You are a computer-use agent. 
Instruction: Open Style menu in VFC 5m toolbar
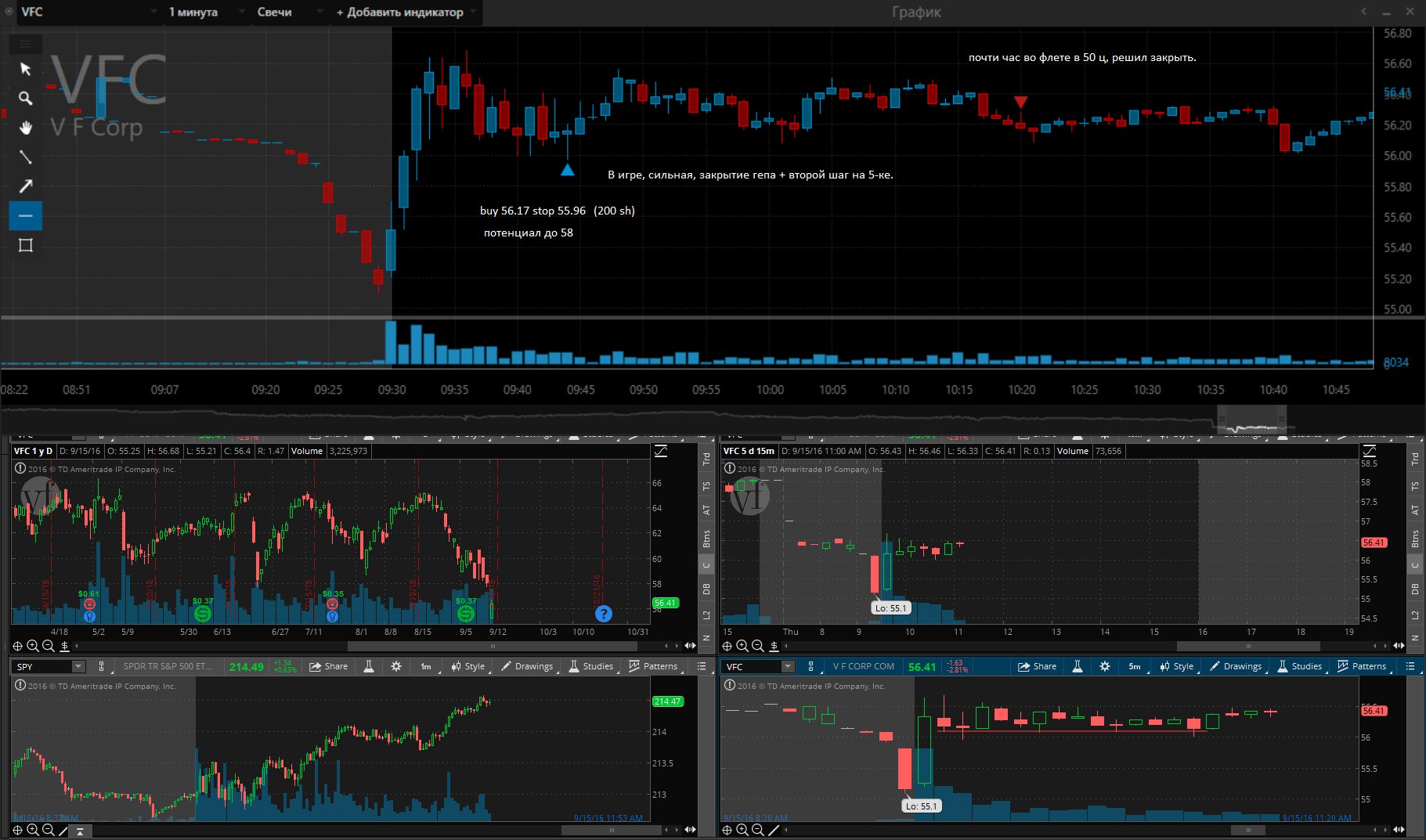pos(1176,666)
